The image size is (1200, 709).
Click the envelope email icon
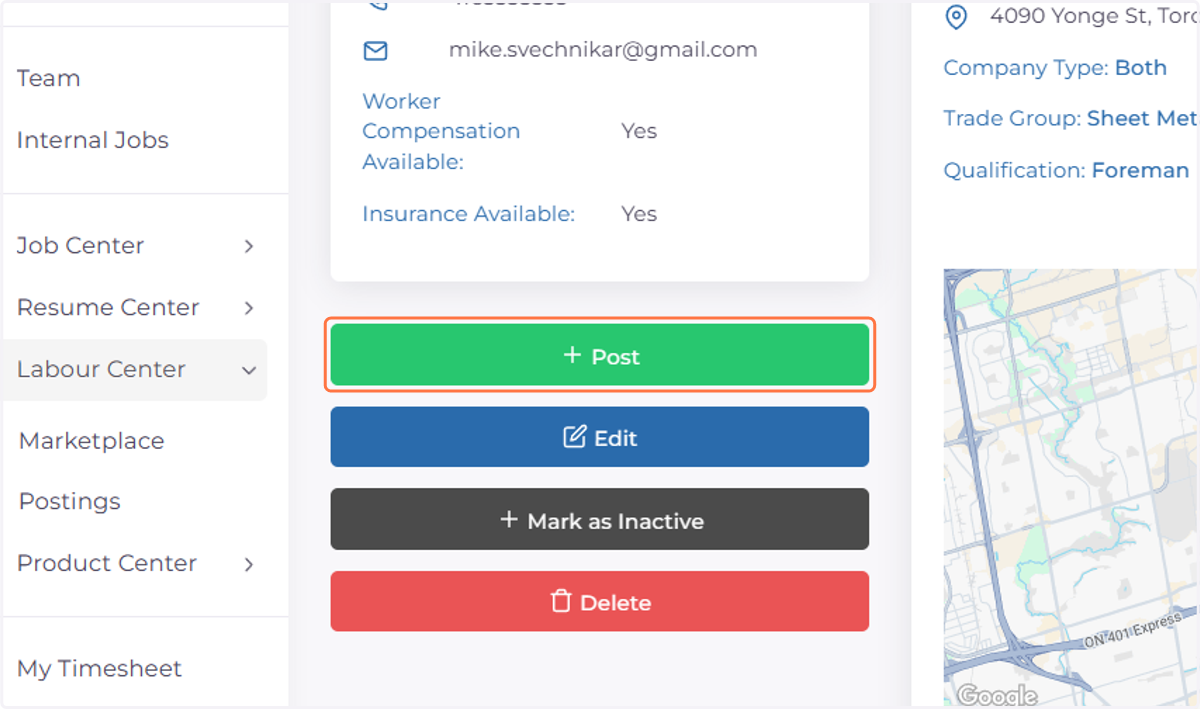[x=375, y=50]
